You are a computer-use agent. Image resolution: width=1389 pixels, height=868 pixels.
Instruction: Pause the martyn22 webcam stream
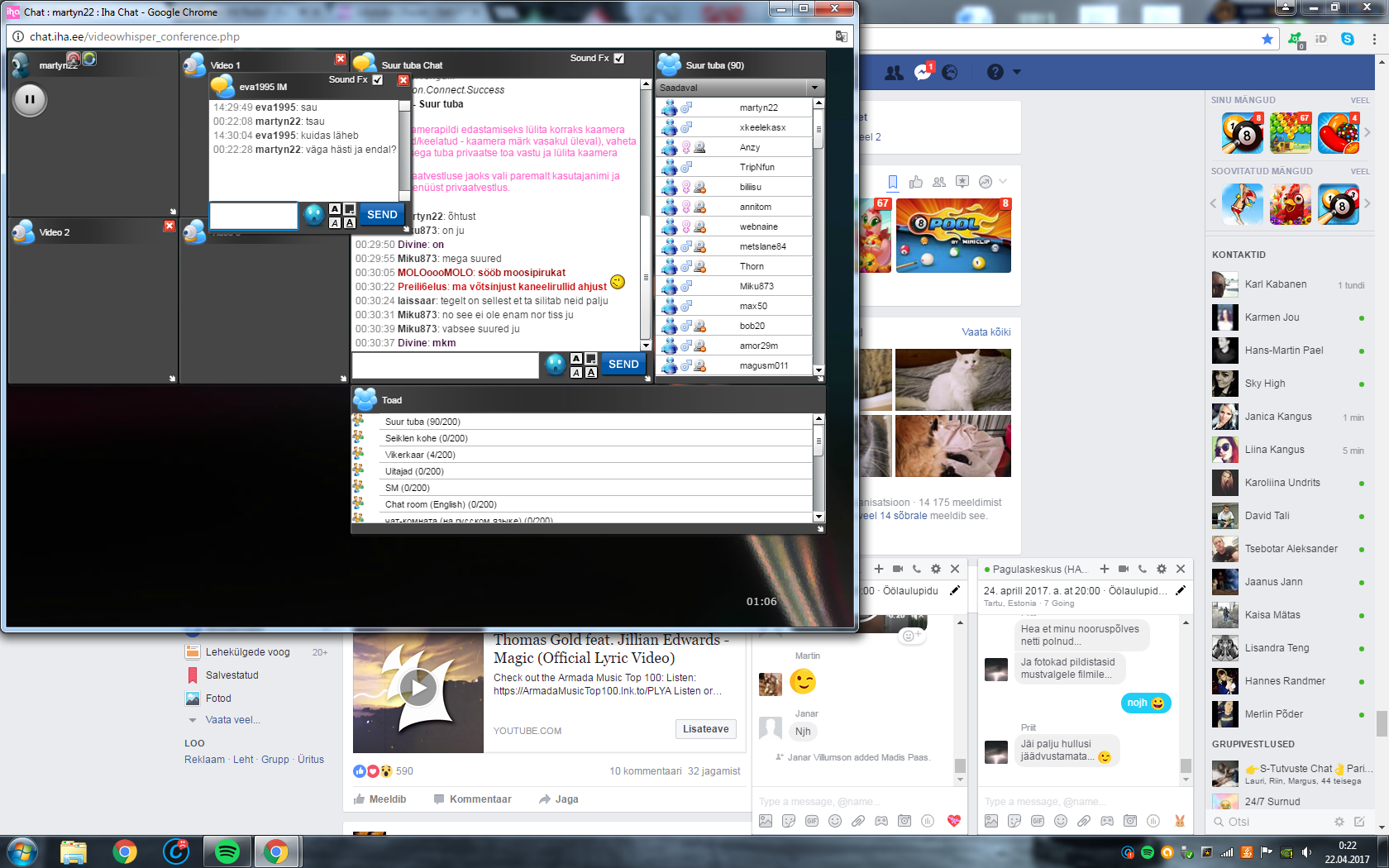[30, 100]
